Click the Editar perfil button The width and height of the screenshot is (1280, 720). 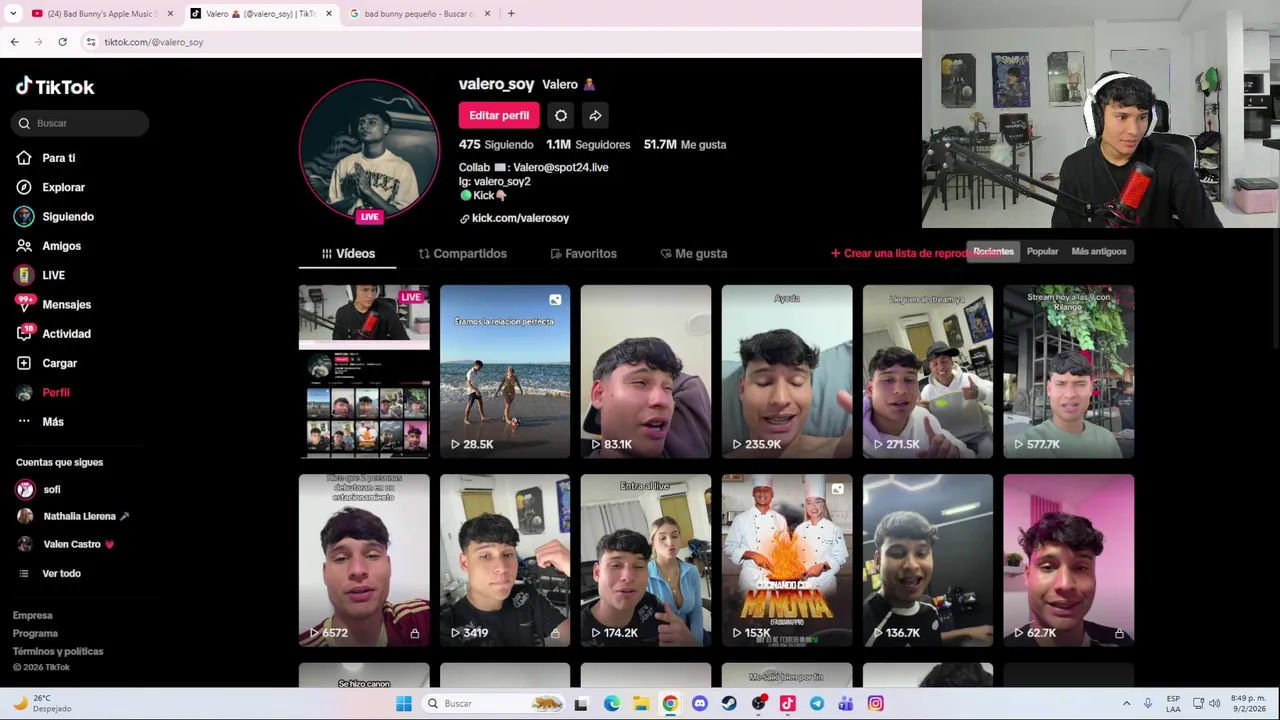click(x=499, y=115)
